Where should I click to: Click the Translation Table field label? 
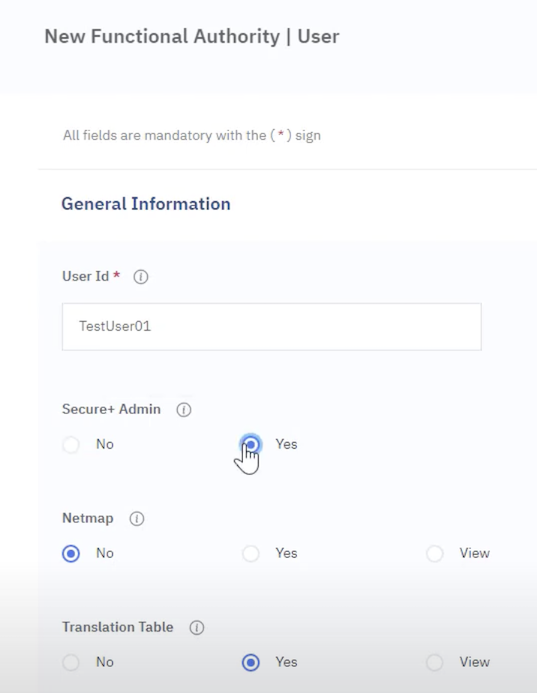pyautogui.click(x=118, y=627)
